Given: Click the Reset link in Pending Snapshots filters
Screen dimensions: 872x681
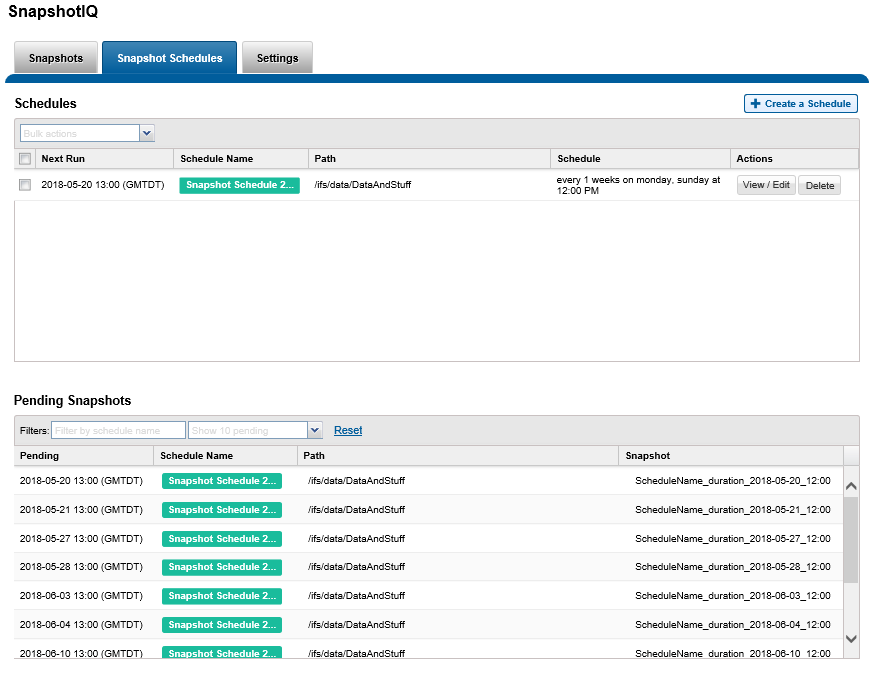Looking at the screenshot, I should tap(347, 429).
